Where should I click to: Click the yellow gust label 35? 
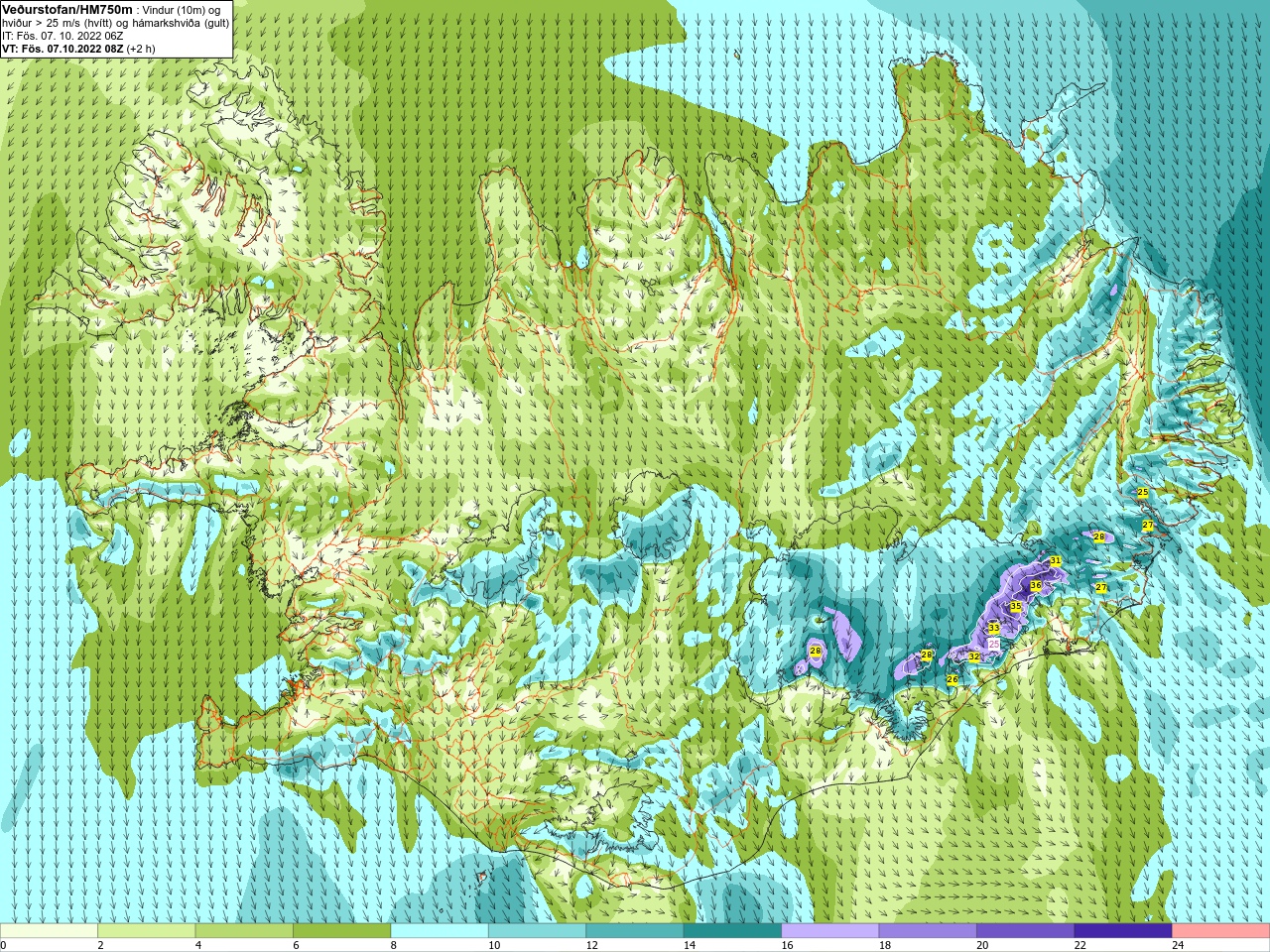point(1015,606)
